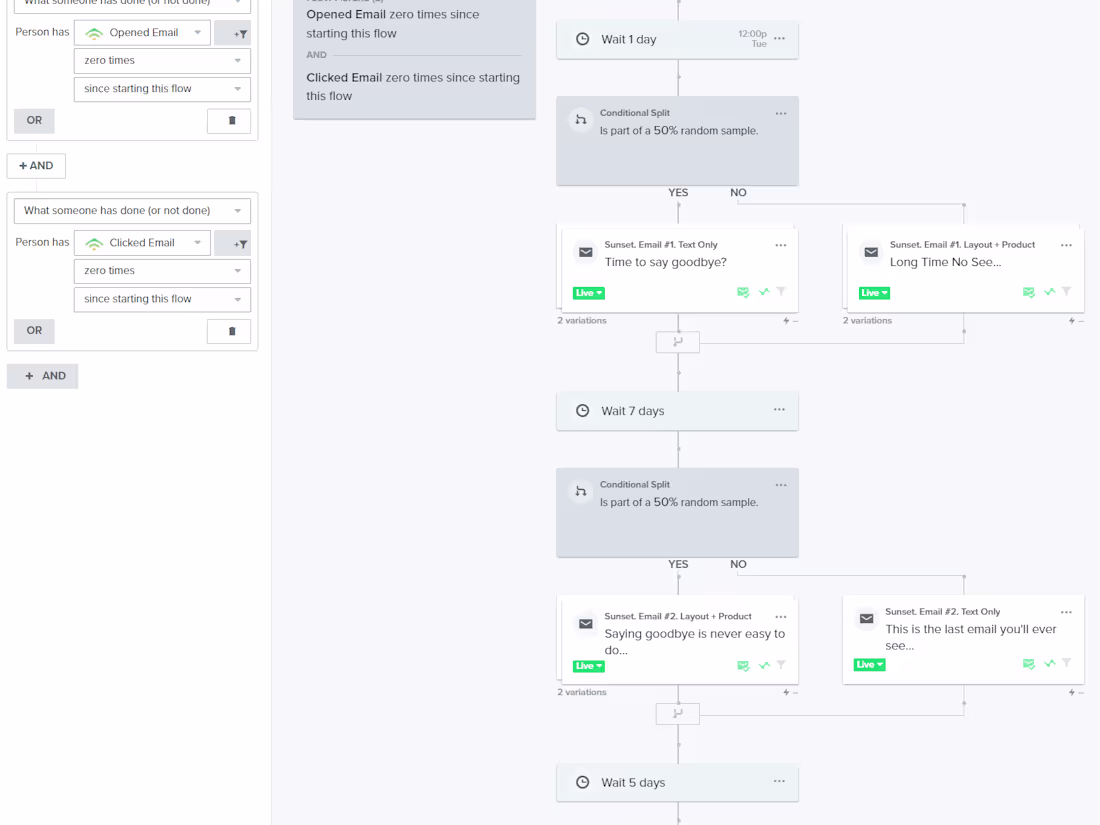Click the clock icon on 'Wait 7 days' step
This screenshot has height=825, width=1100.
tap(582, 410)
